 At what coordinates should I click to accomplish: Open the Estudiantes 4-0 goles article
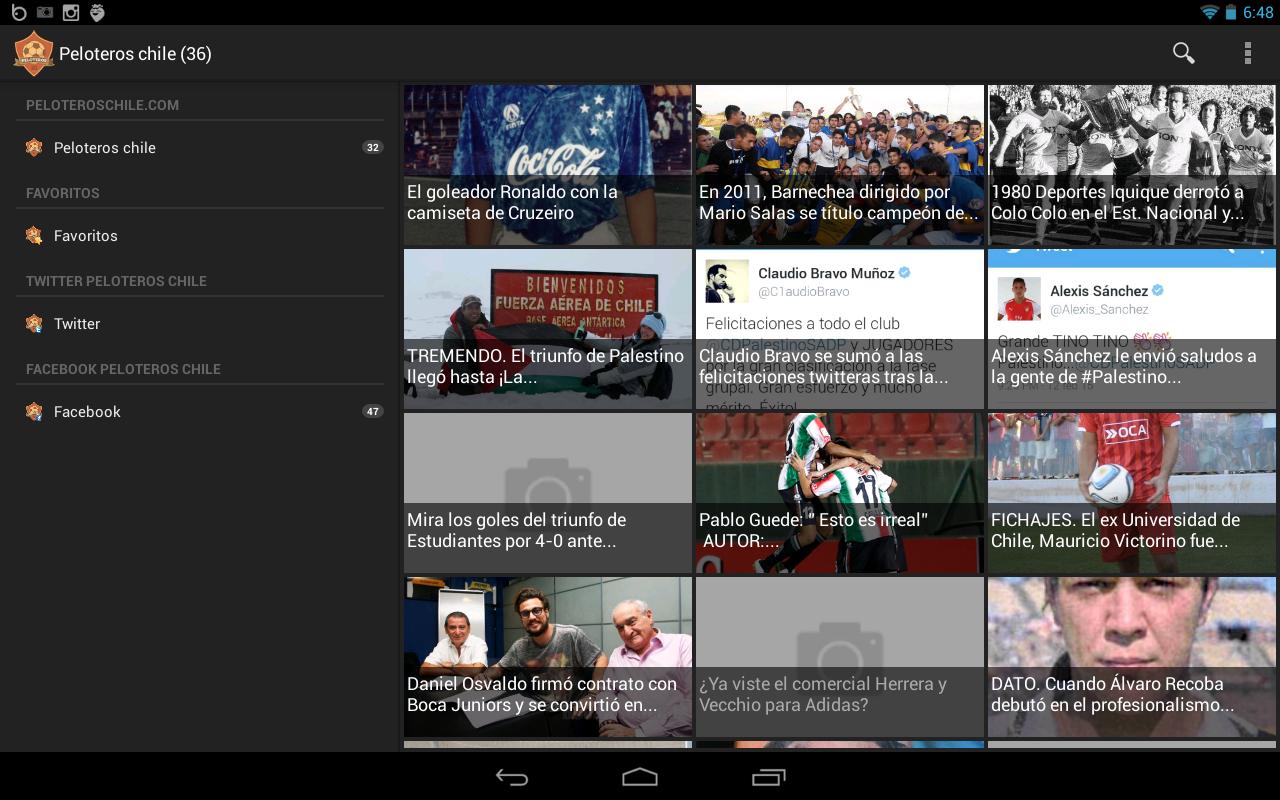(x=547, y=492)
